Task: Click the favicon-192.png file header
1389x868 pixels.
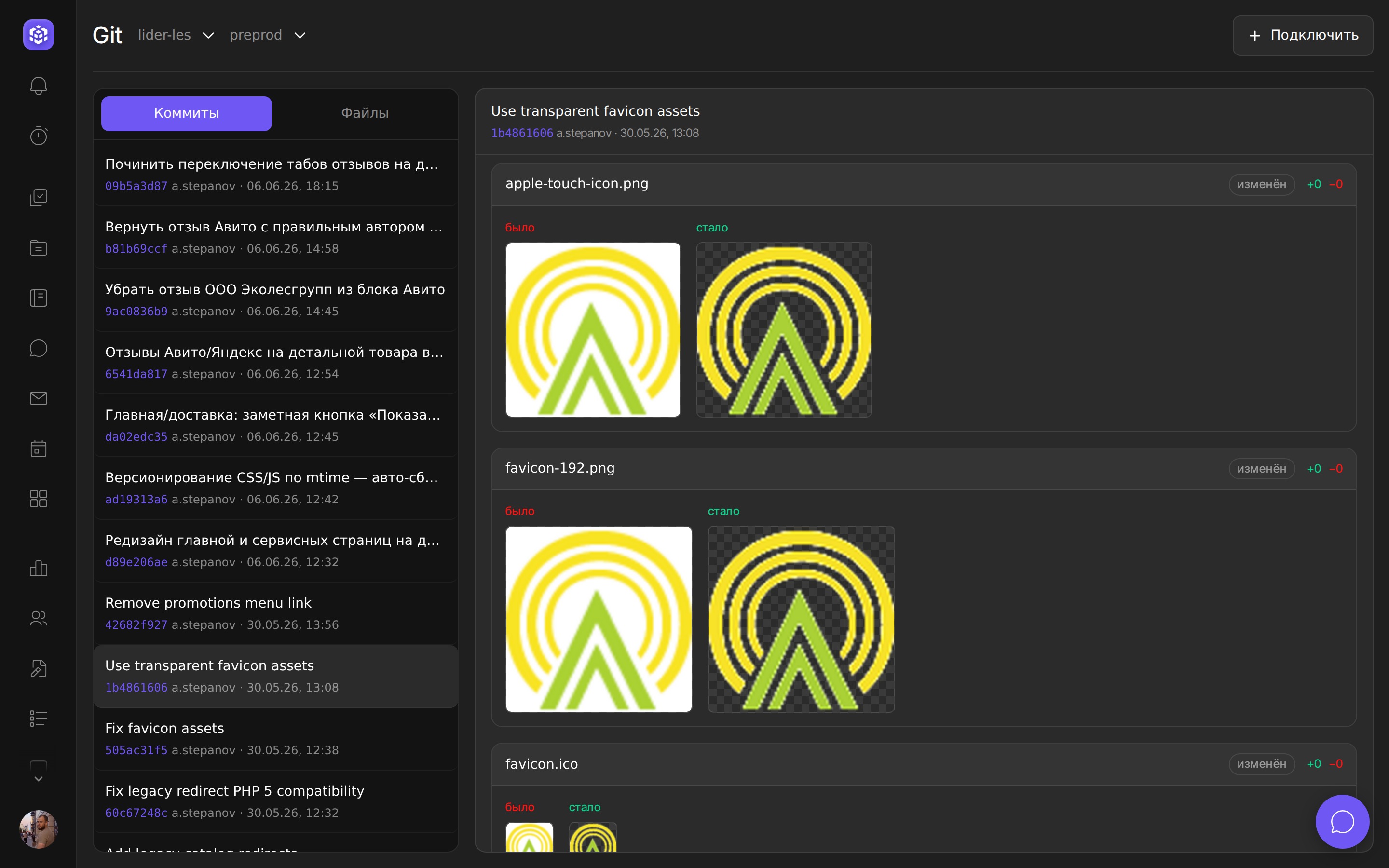Action: point(924,468)
